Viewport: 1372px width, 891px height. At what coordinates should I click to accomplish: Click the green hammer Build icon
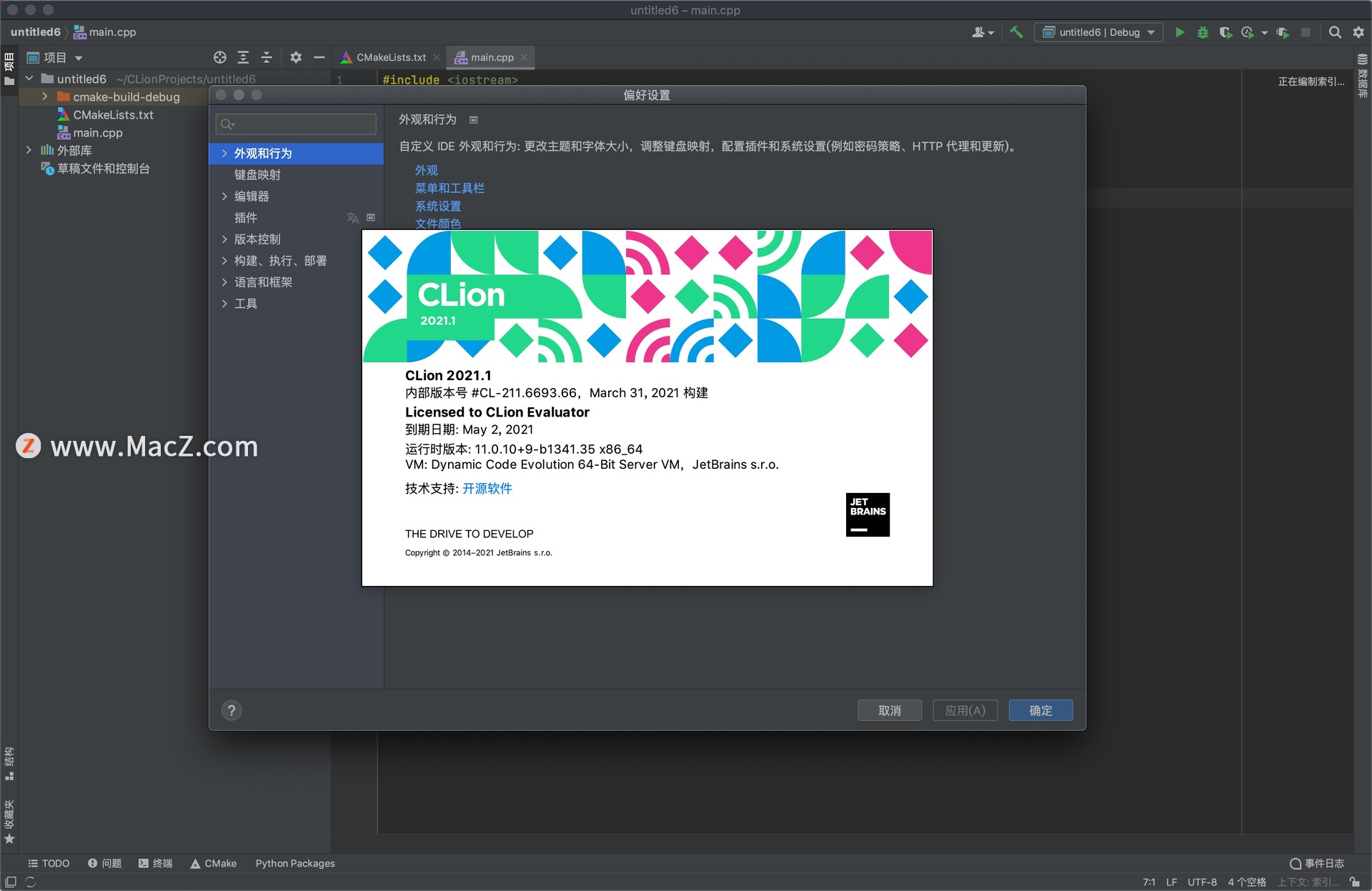1016,32
